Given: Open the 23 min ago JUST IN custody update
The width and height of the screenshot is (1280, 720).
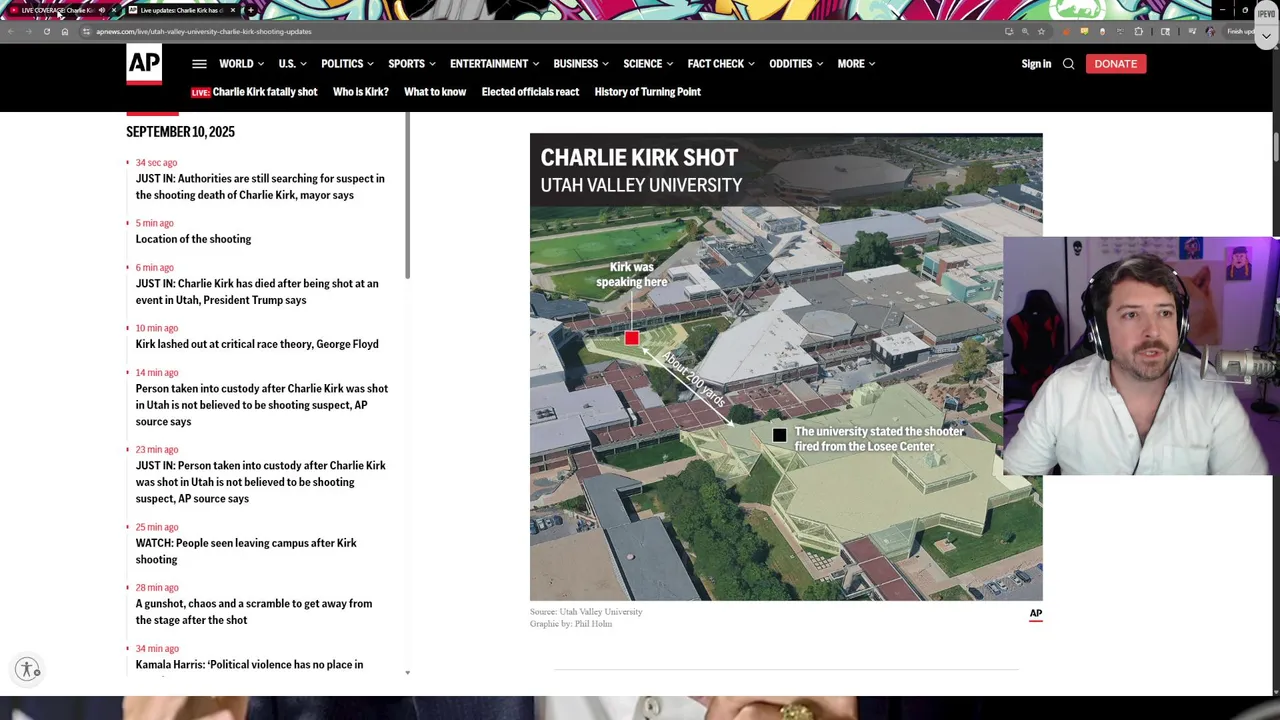Looking at the screenshot, I should (x=260, y=482).
